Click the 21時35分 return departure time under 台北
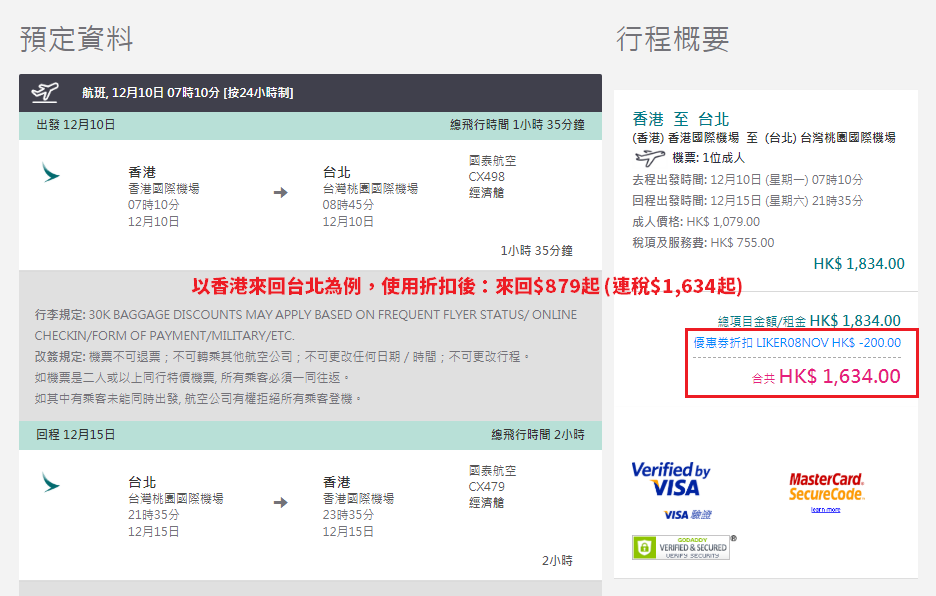 [153, 515]
